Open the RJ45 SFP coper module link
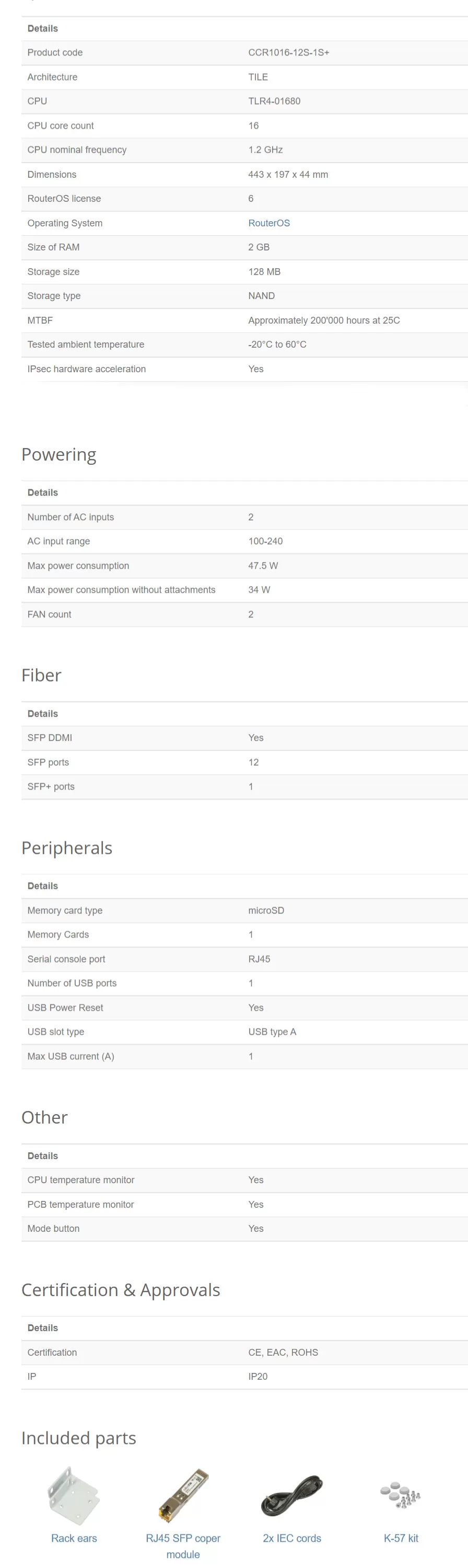Image resolution: width=468 pixels, height=1568 pixels. click(x=183, y=1546)
